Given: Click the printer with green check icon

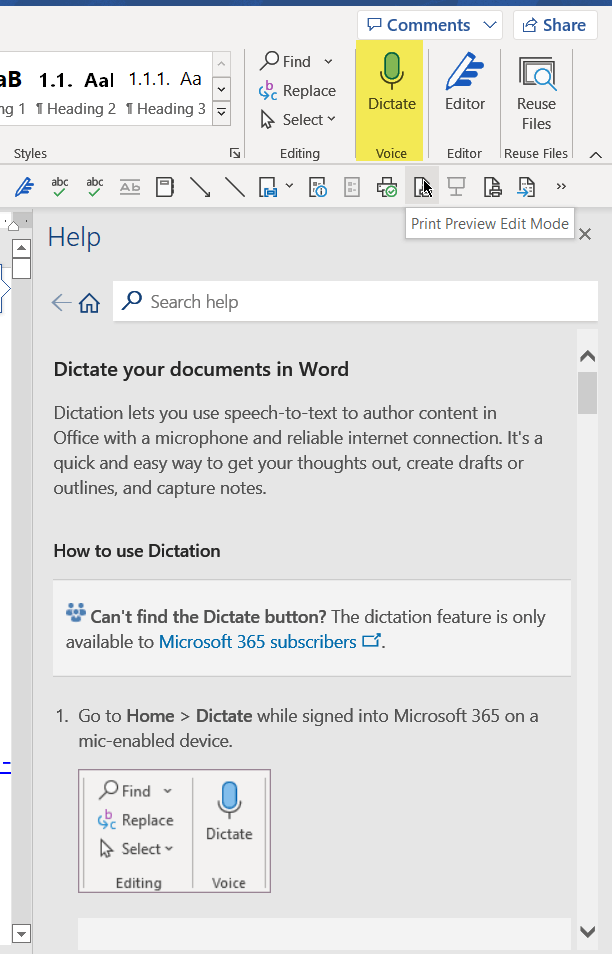Looking at the screenshot, I should tap(386, 187).
